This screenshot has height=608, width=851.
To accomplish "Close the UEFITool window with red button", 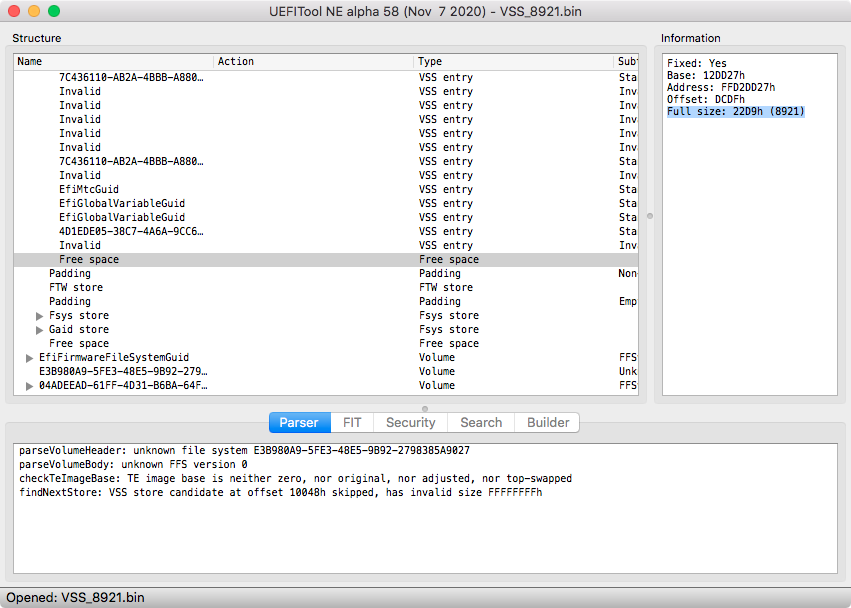I will click(x=14, y=11).
